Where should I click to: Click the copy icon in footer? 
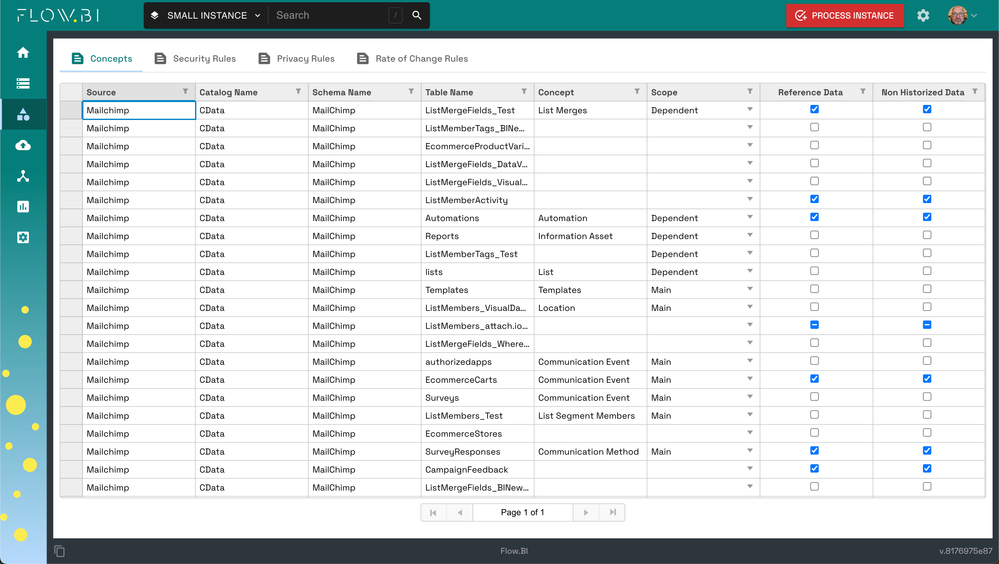pos(59,551)
